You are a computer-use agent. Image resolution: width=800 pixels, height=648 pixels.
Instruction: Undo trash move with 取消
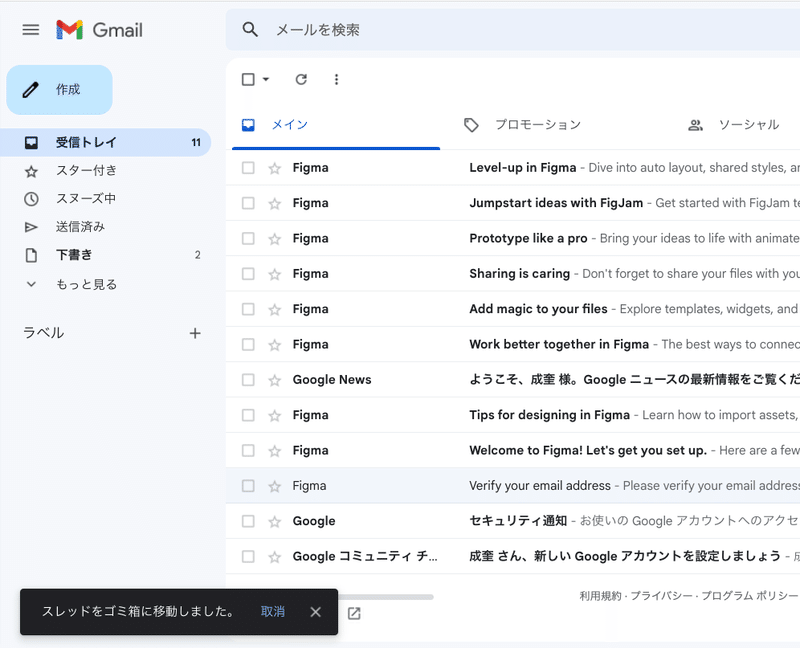click(x=272, y=612)
